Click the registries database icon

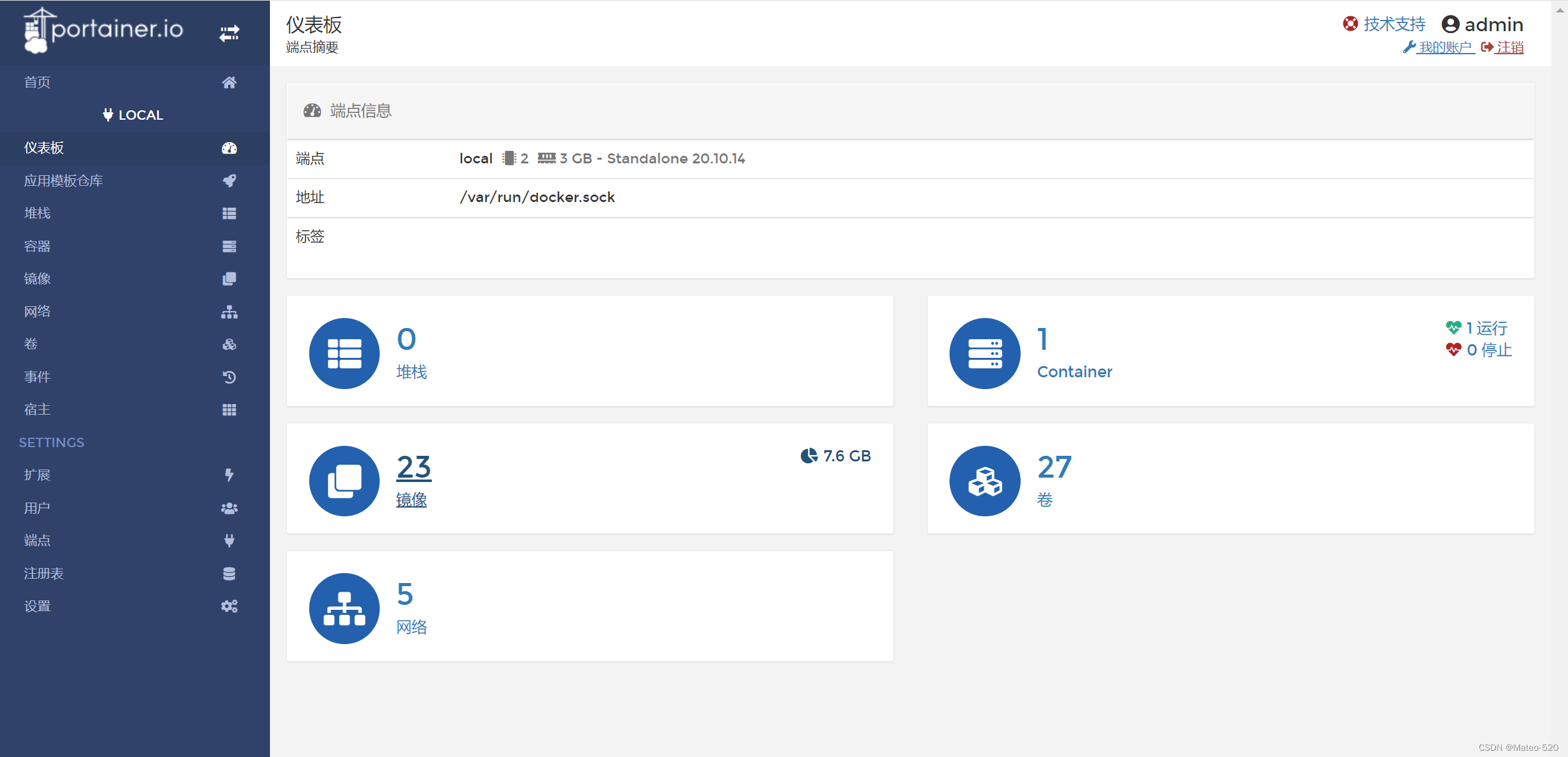coord(229,574)
